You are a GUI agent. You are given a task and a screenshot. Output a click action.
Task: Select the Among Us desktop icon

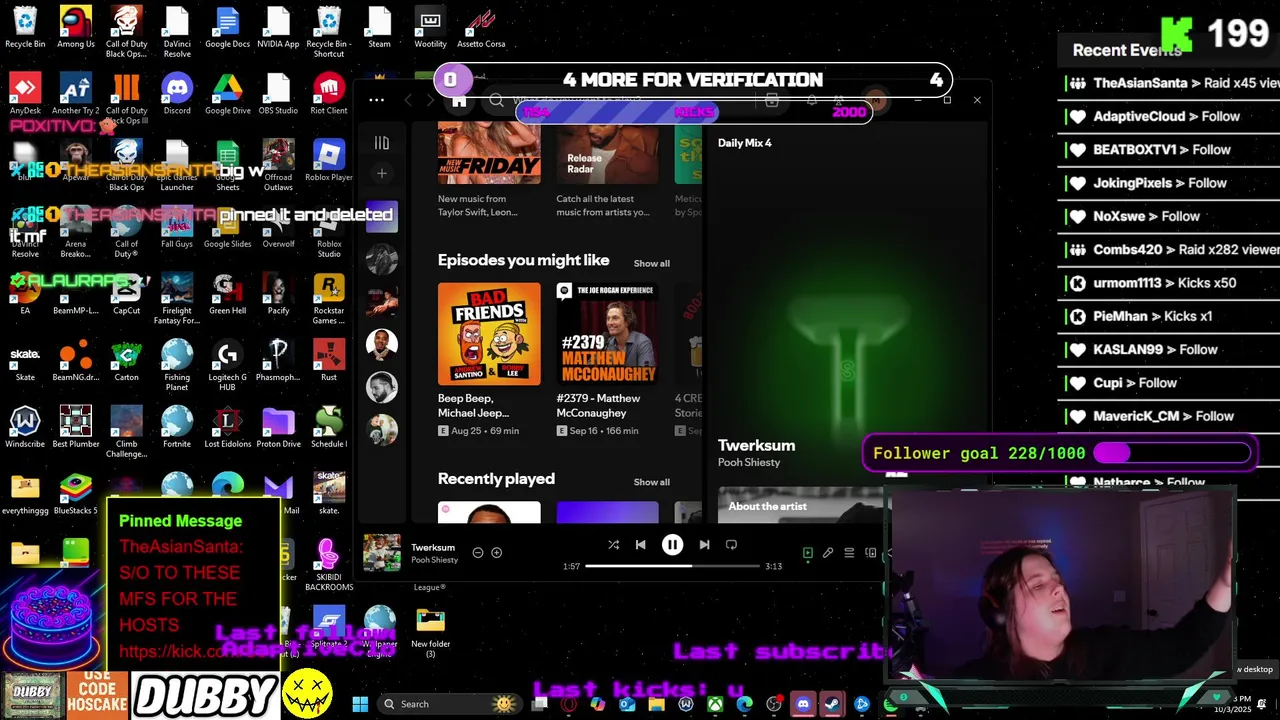click(x=75, y=27)
